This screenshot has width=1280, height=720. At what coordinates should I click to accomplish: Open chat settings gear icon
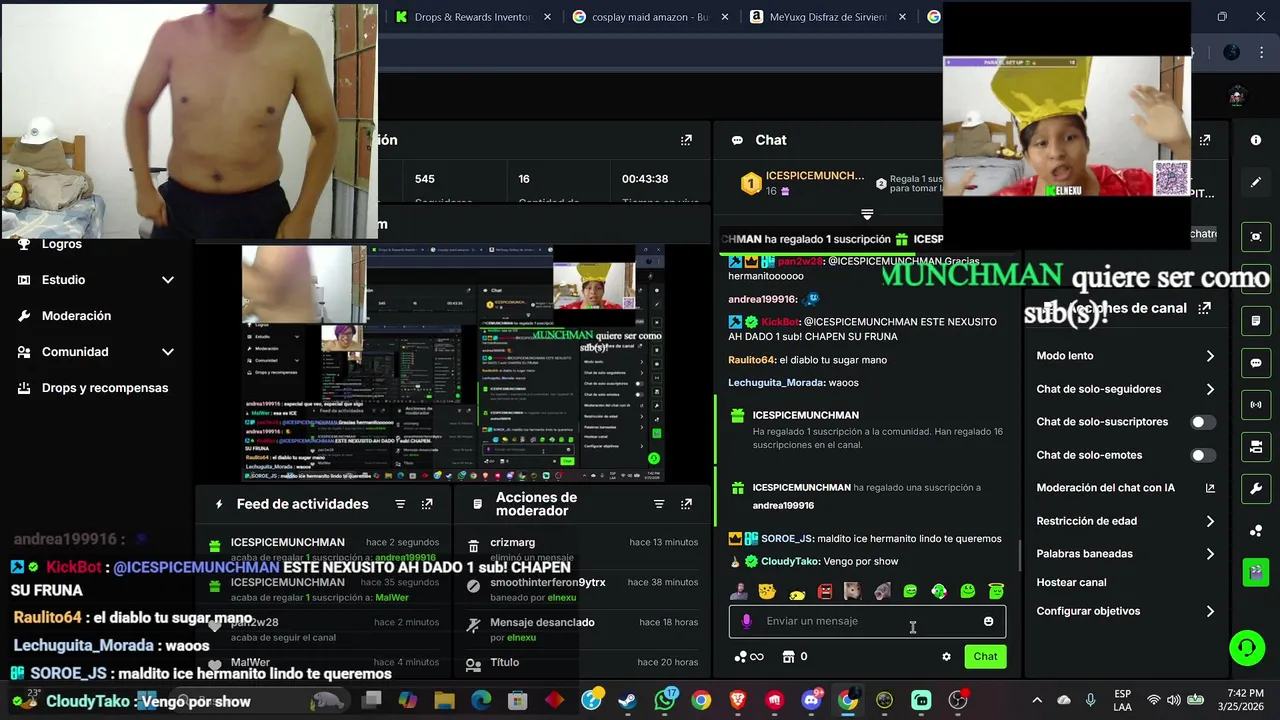click(x=946, y=657)
